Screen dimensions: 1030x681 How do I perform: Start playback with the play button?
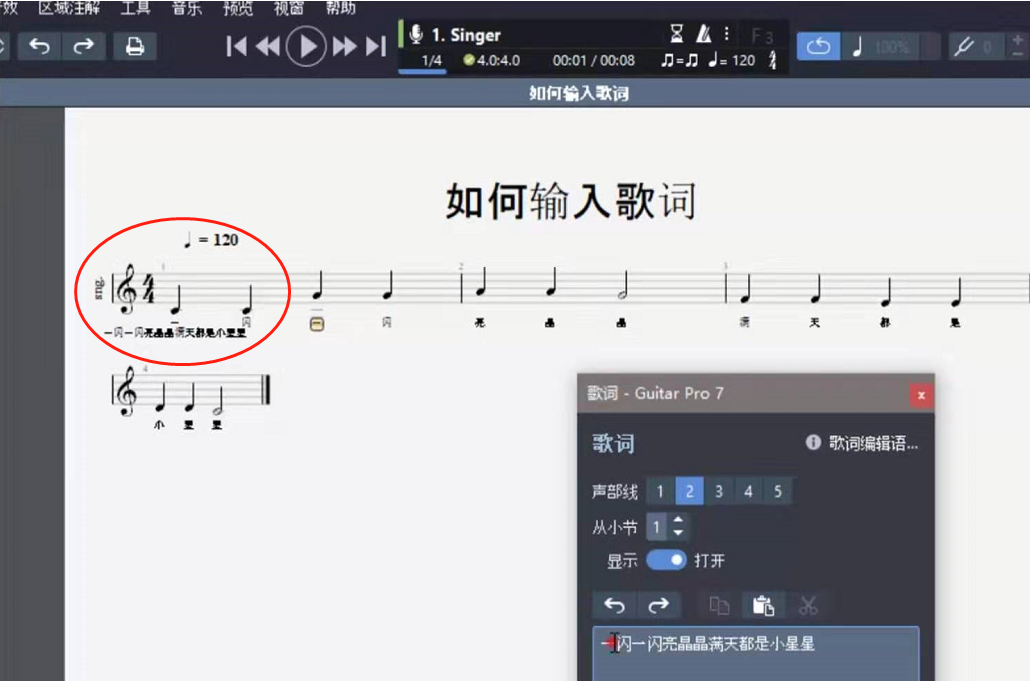coord(305,47)
